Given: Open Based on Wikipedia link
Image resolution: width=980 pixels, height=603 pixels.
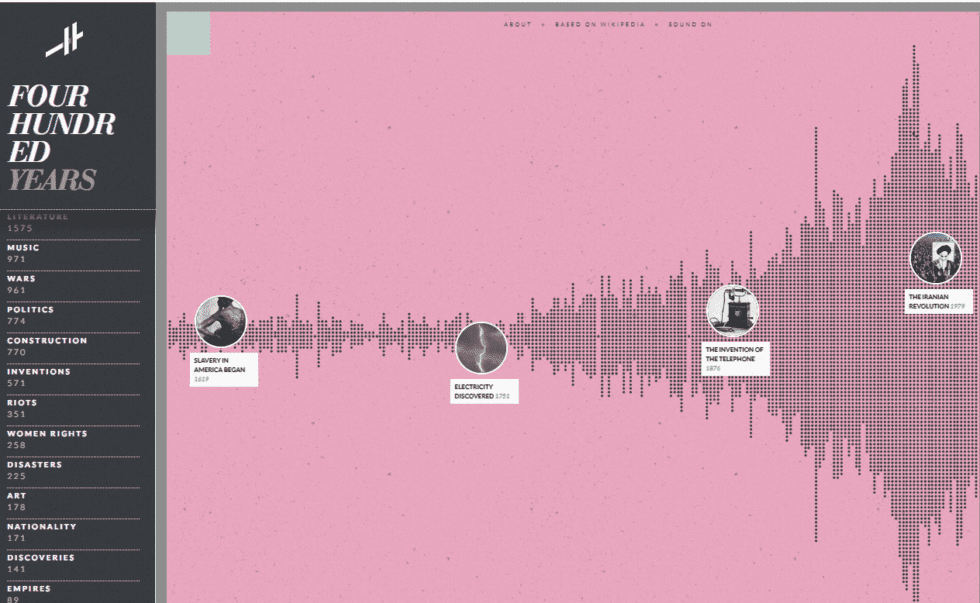Looking at the screenshot, I should coord(599,24).
